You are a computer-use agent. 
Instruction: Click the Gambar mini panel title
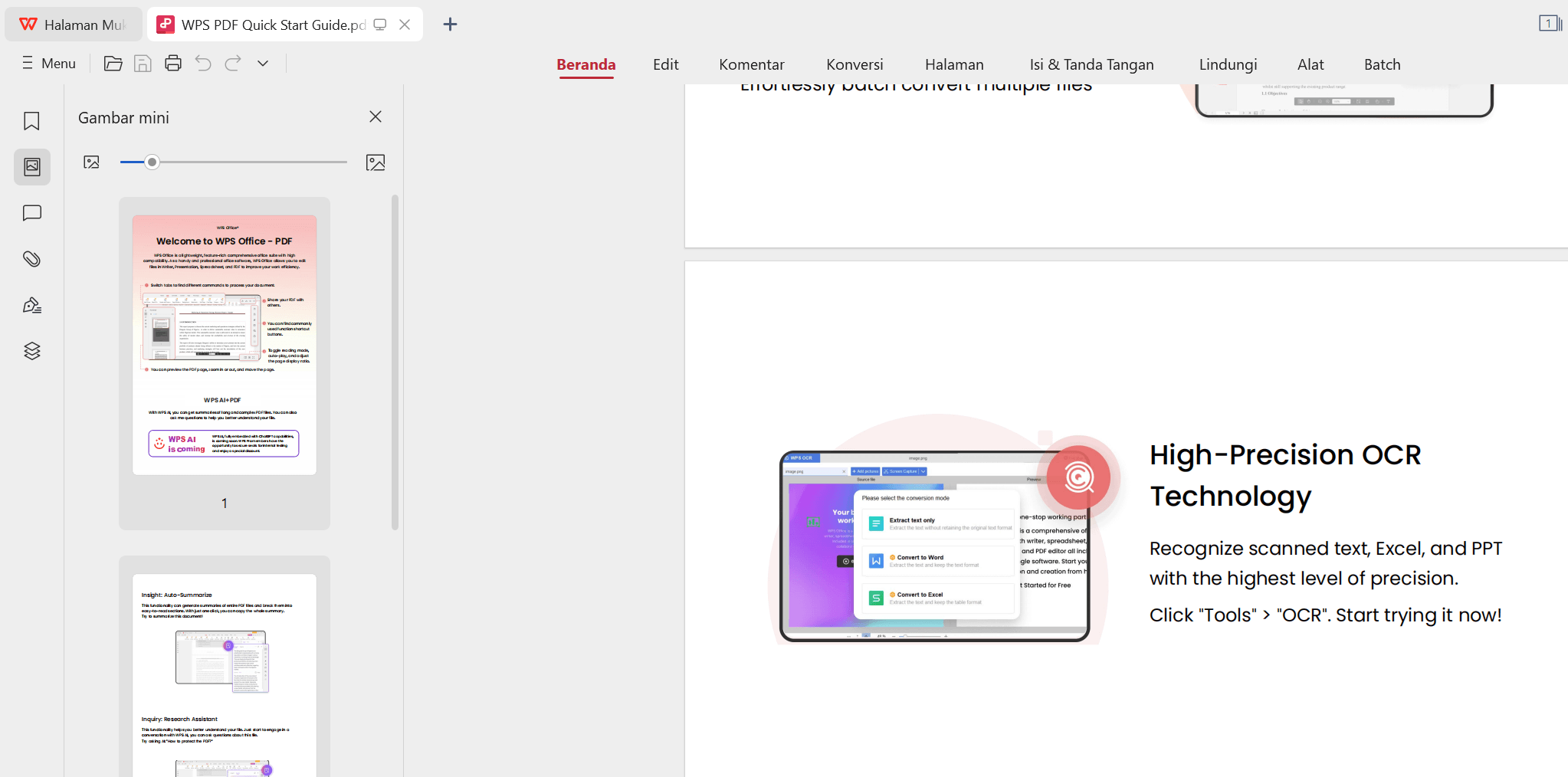[x=123, y=117]
